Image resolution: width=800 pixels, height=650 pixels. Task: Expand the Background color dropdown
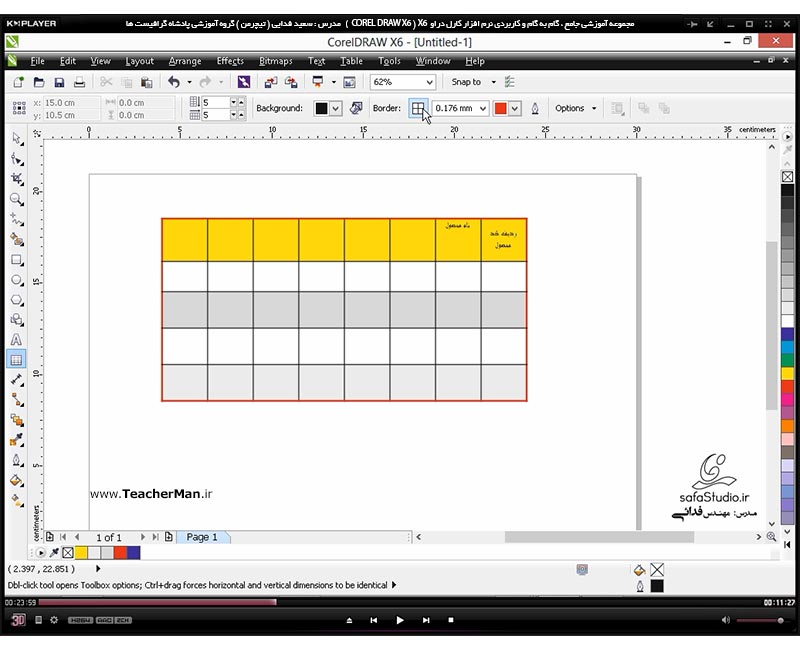pos(336,108)
